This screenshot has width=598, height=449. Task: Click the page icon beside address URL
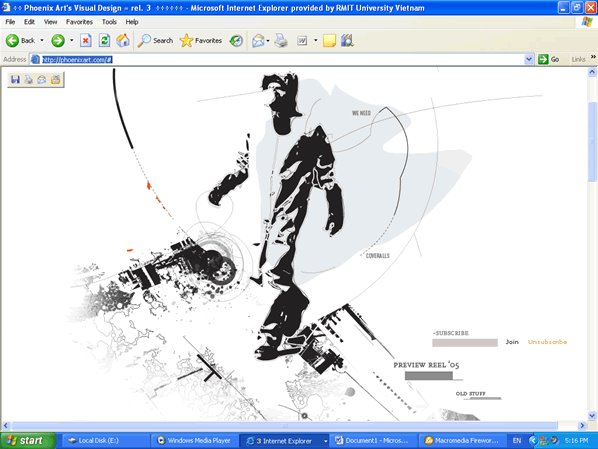[35, 60]
